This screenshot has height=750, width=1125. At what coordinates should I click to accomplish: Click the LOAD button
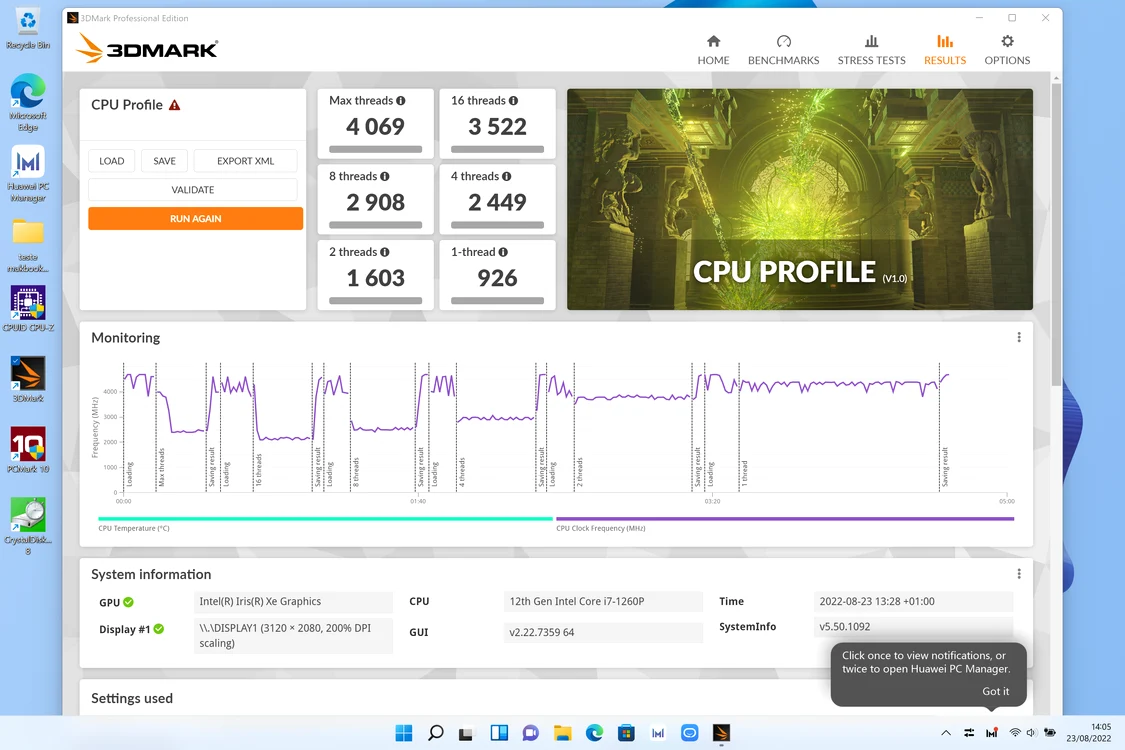(x=111, y=161)
